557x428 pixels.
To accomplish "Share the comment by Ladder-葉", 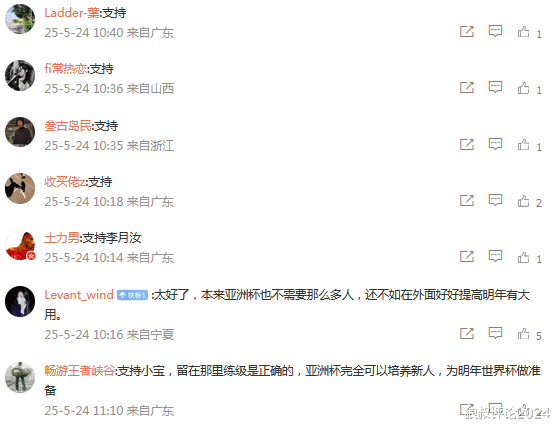I will click(x=467, y=32).
